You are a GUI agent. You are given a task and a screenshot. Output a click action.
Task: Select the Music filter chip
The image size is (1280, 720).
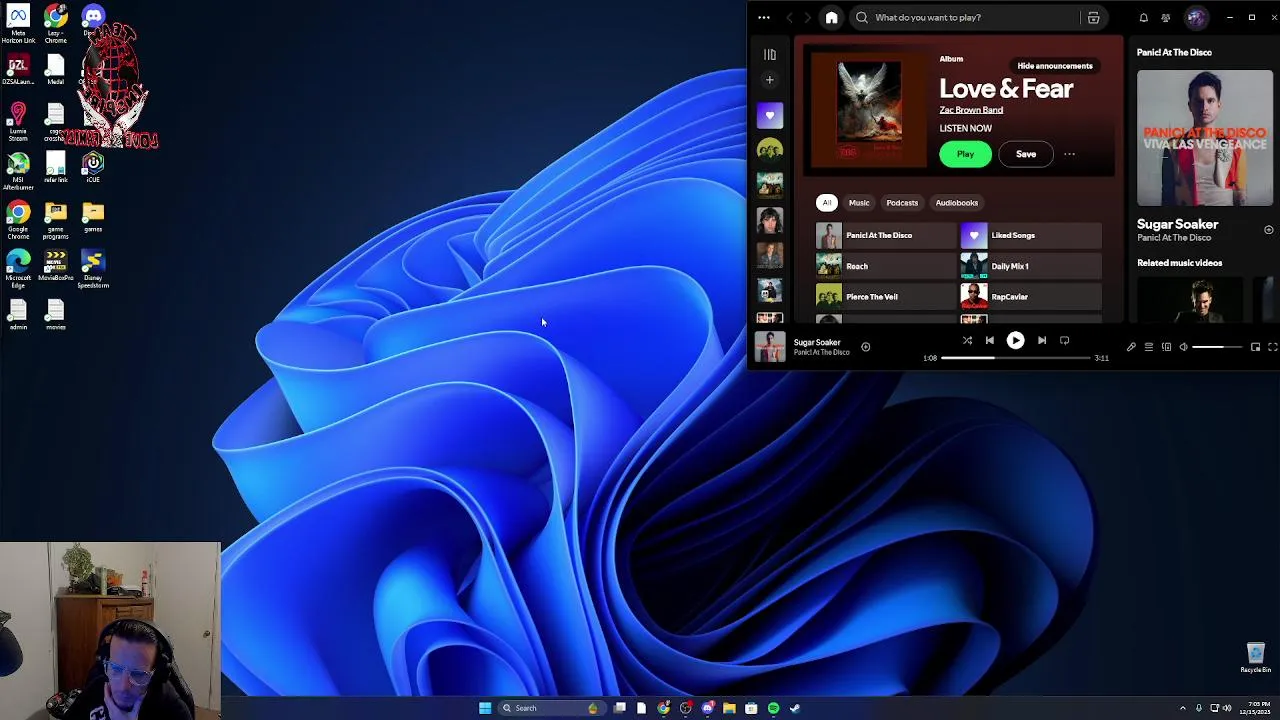click(x=859, y=203)
